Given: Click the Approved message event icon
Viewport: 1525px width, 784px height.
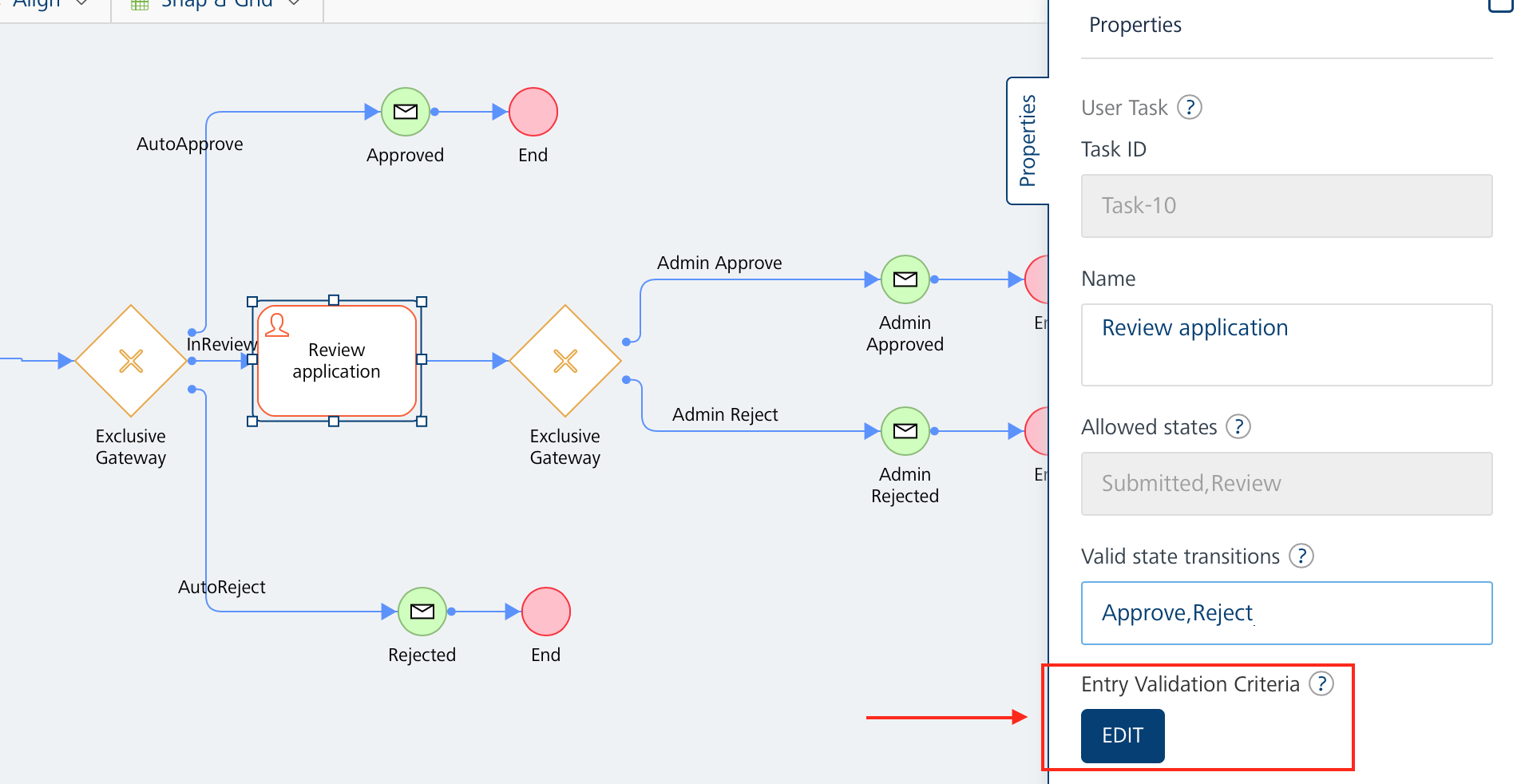Looking at the screenshot, I should (405, 112).
